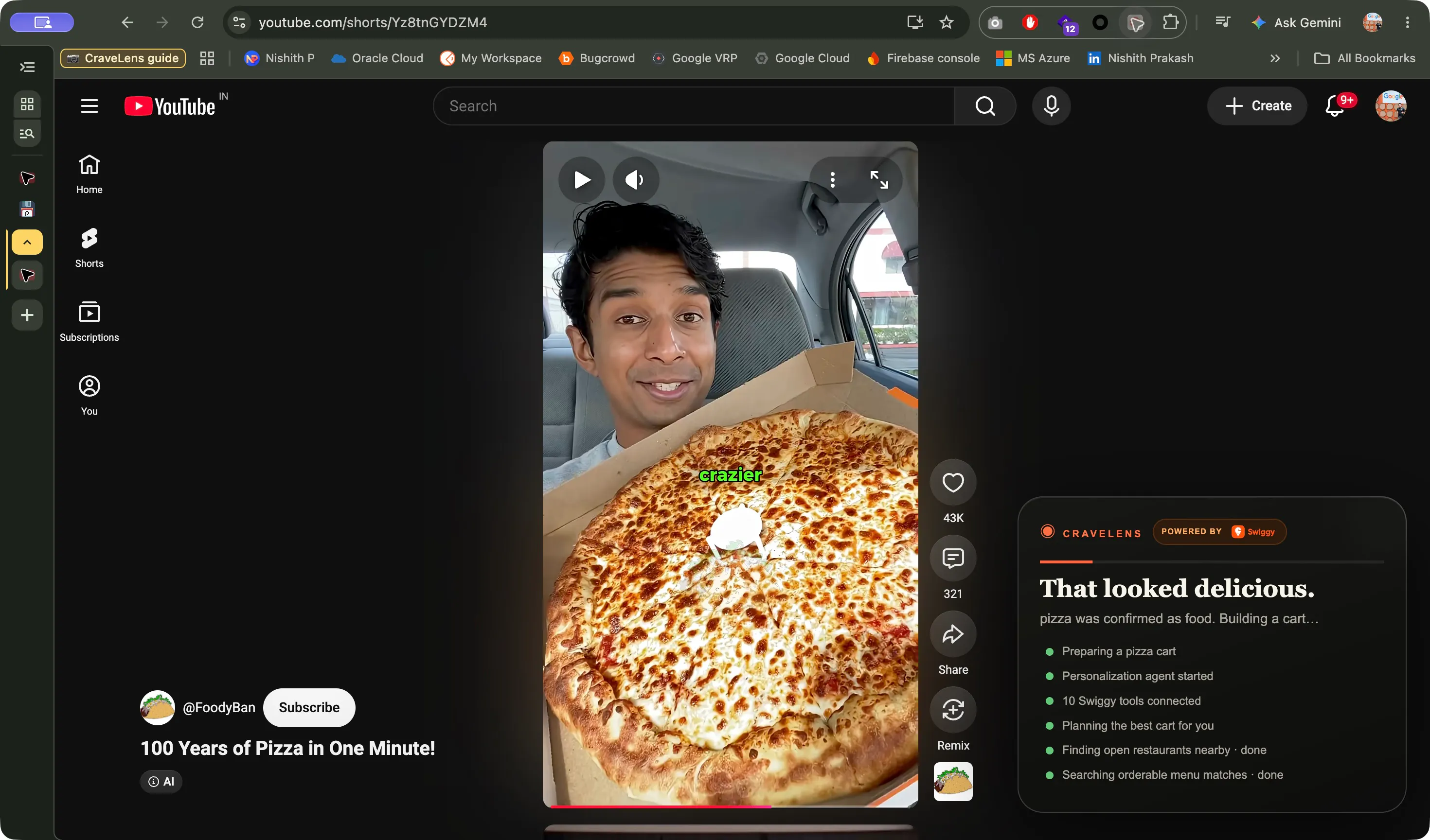Share this Short
The image size is (1430, 840).
click(x=953, y=634)
